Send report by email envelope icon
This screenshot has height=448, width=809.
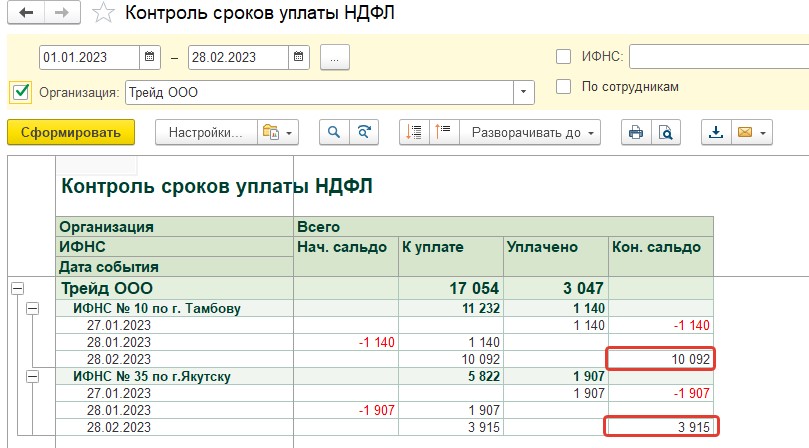click(x=745, y=133)
